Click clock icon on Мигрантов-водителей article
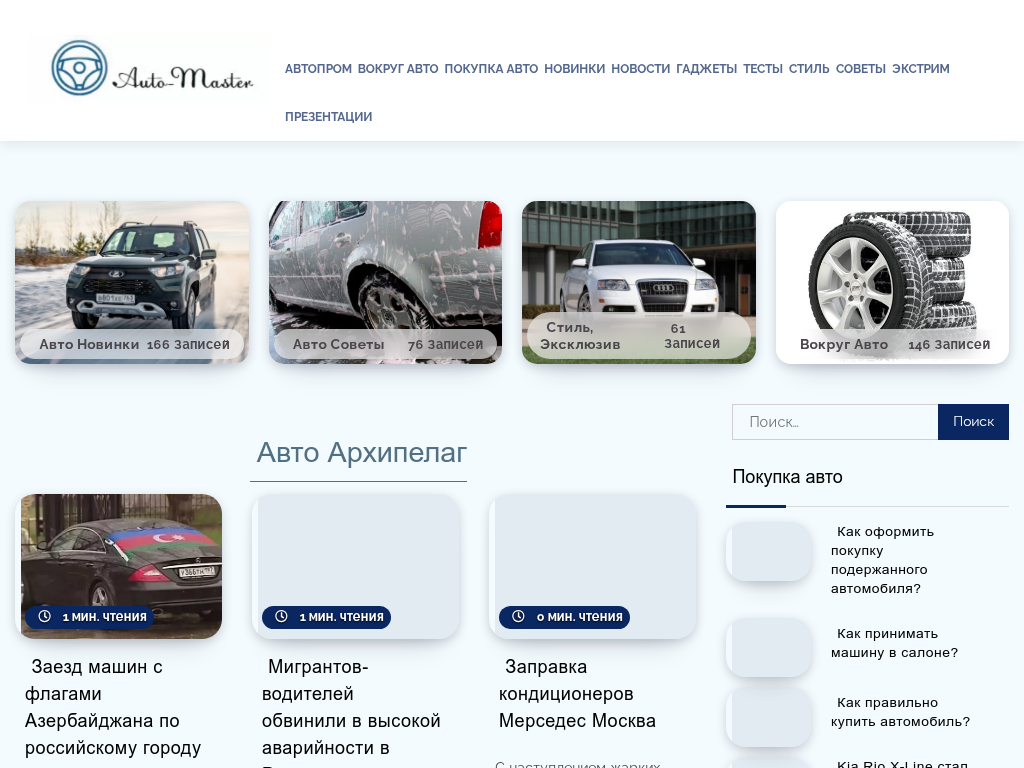 [281, 616]
